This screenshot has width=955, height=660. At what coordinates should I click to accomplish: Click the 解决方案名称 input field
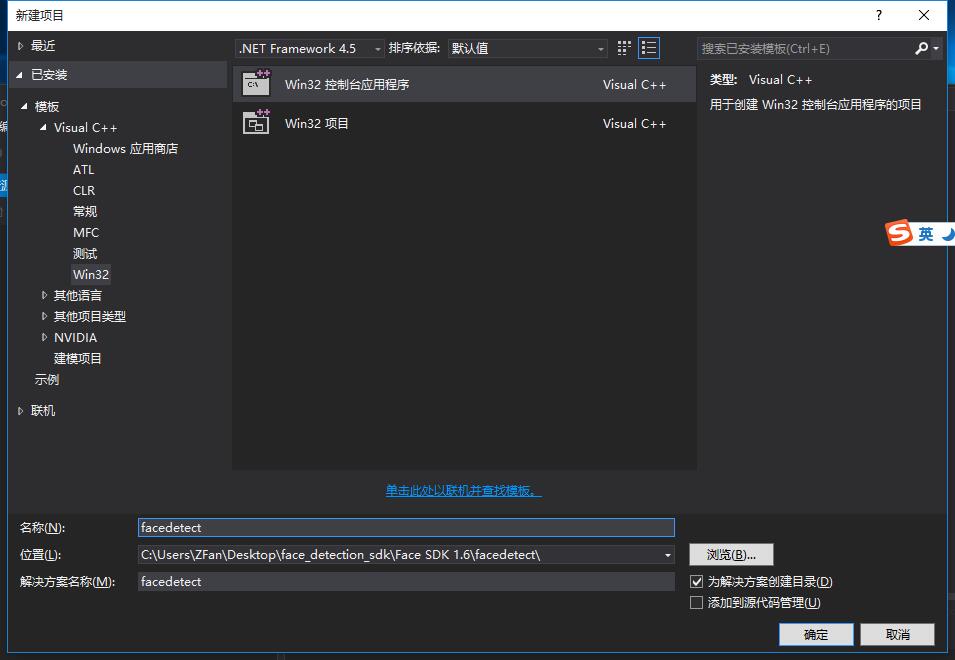coord(406,581)
